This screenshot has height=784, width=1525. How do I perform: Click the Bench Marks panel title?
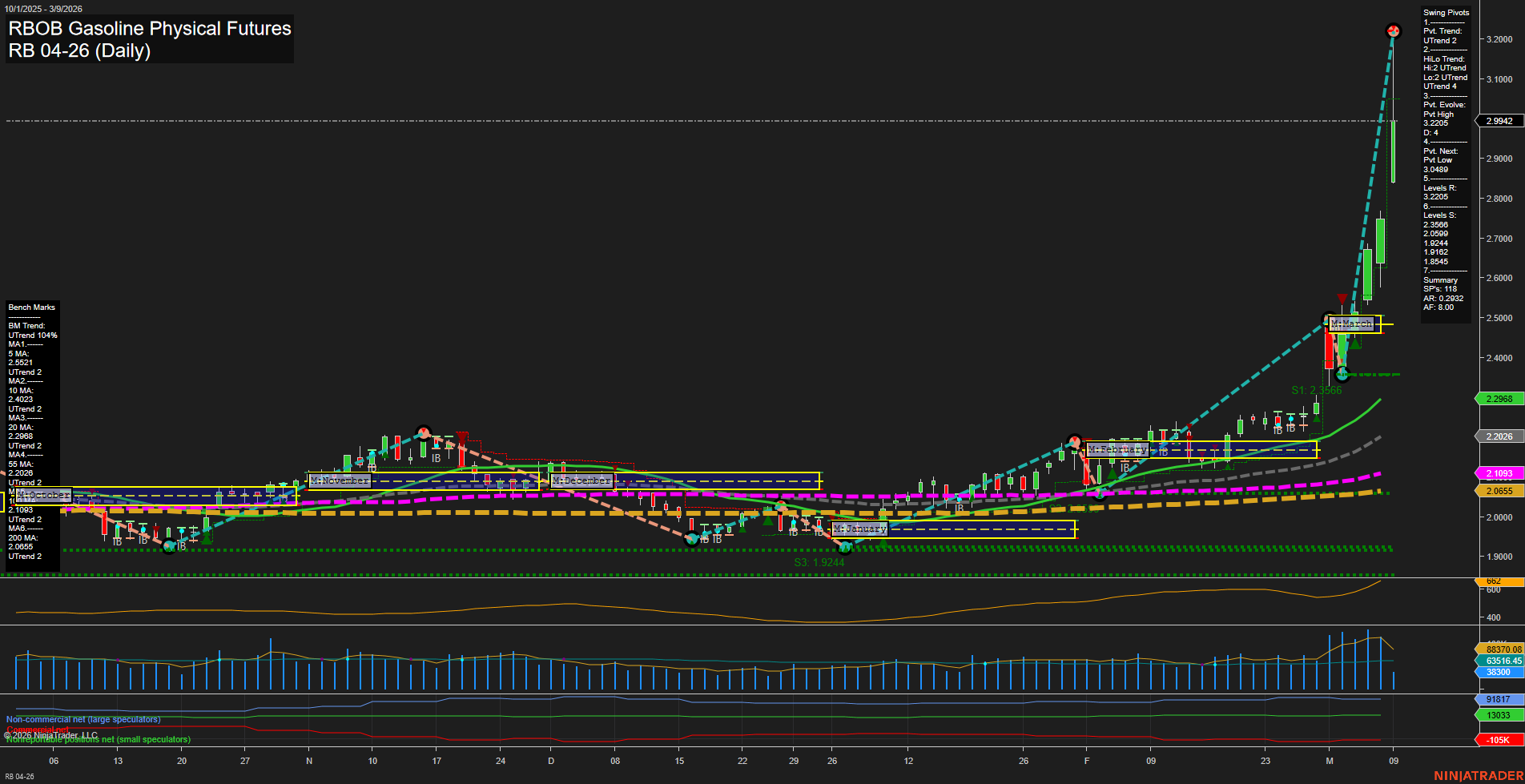click(31, 307)
